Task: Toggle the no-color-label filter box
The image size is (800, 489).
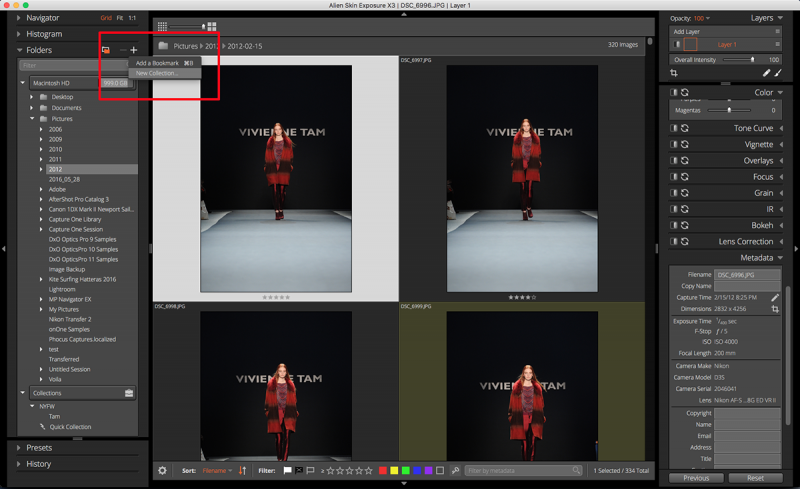Action: (440, 471)
